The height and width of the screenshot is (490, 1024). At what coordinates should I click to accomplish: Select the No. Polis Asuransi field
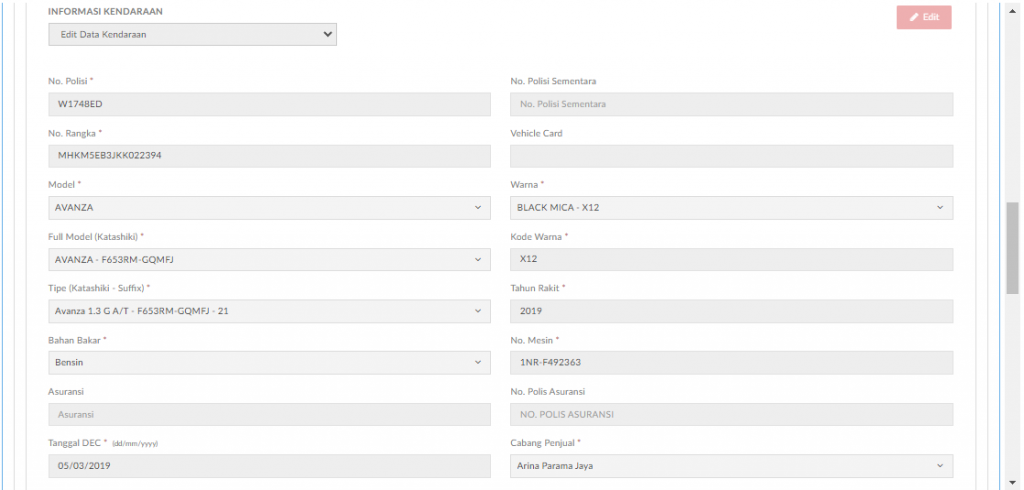[731, 414]
